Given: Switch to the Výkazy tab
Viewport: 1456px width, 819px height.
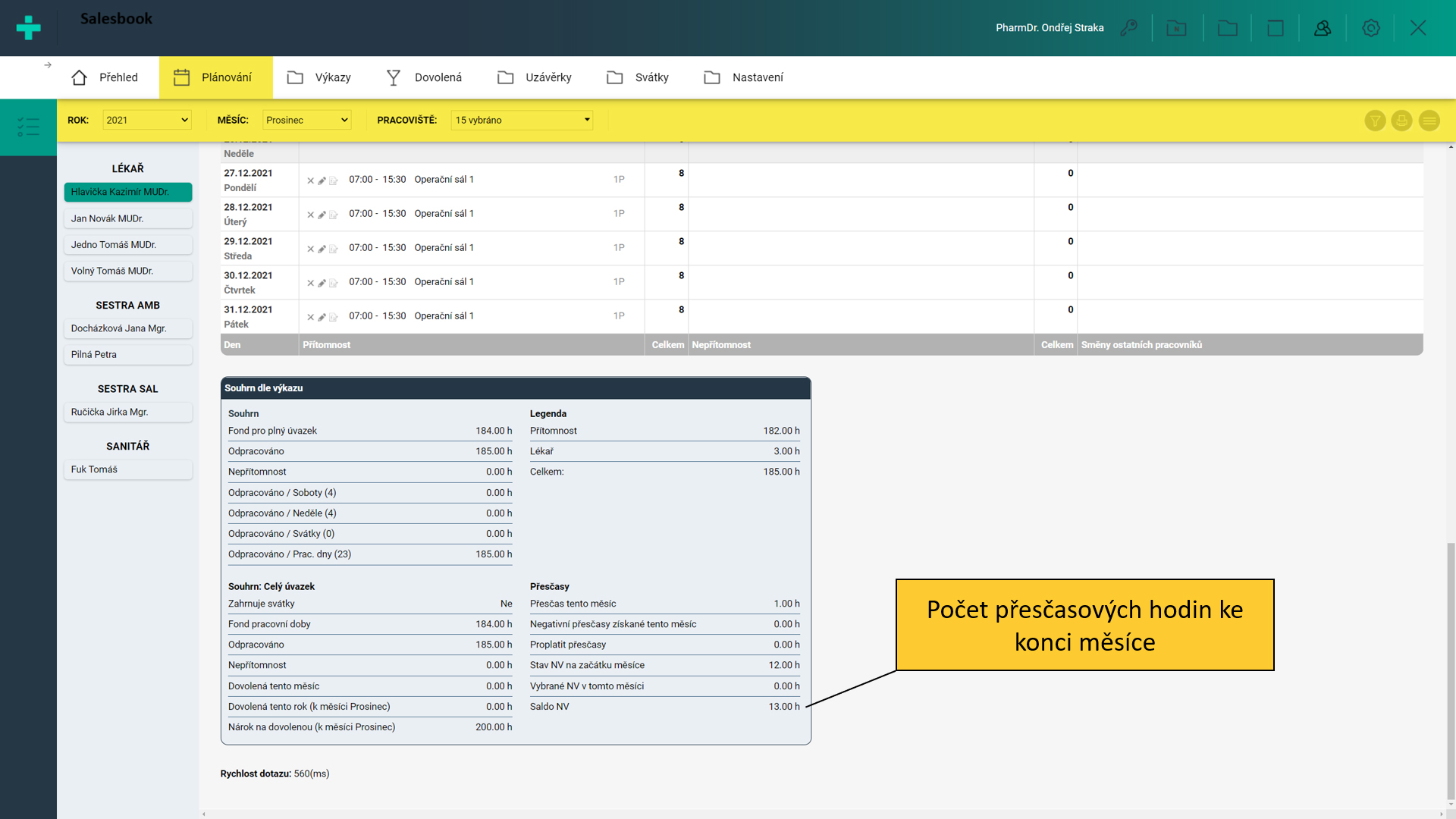Looking at the screenshot, I should [318, 77].
